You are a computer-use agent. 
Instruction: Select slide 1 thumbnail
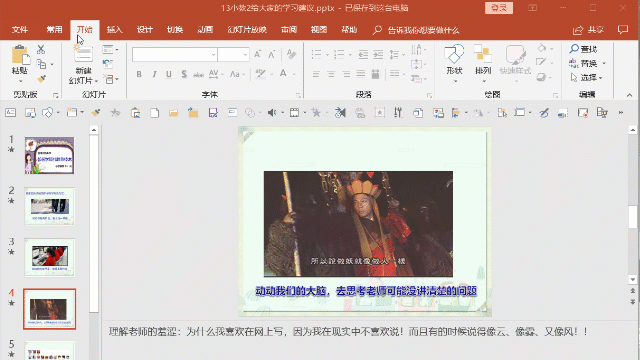click(x=49, y=156)
